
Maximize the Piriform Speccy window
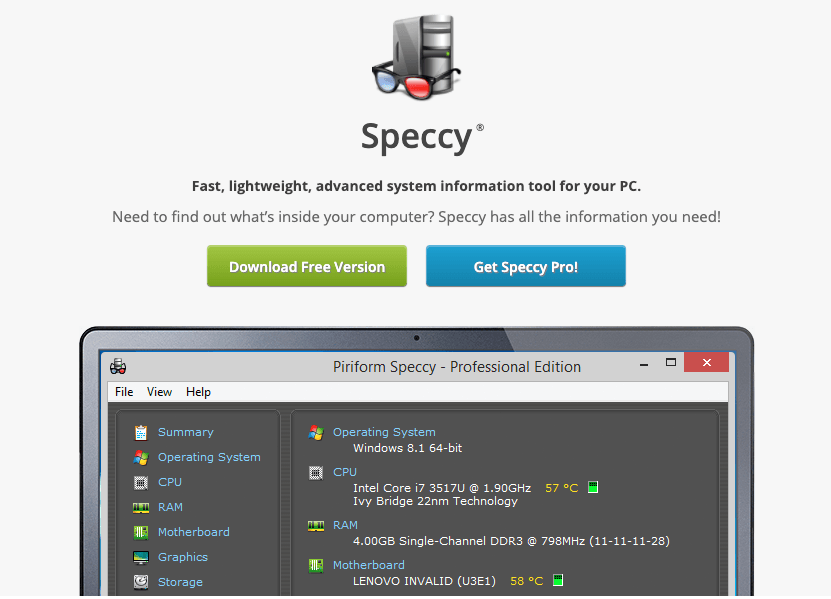tap(671, 363)
